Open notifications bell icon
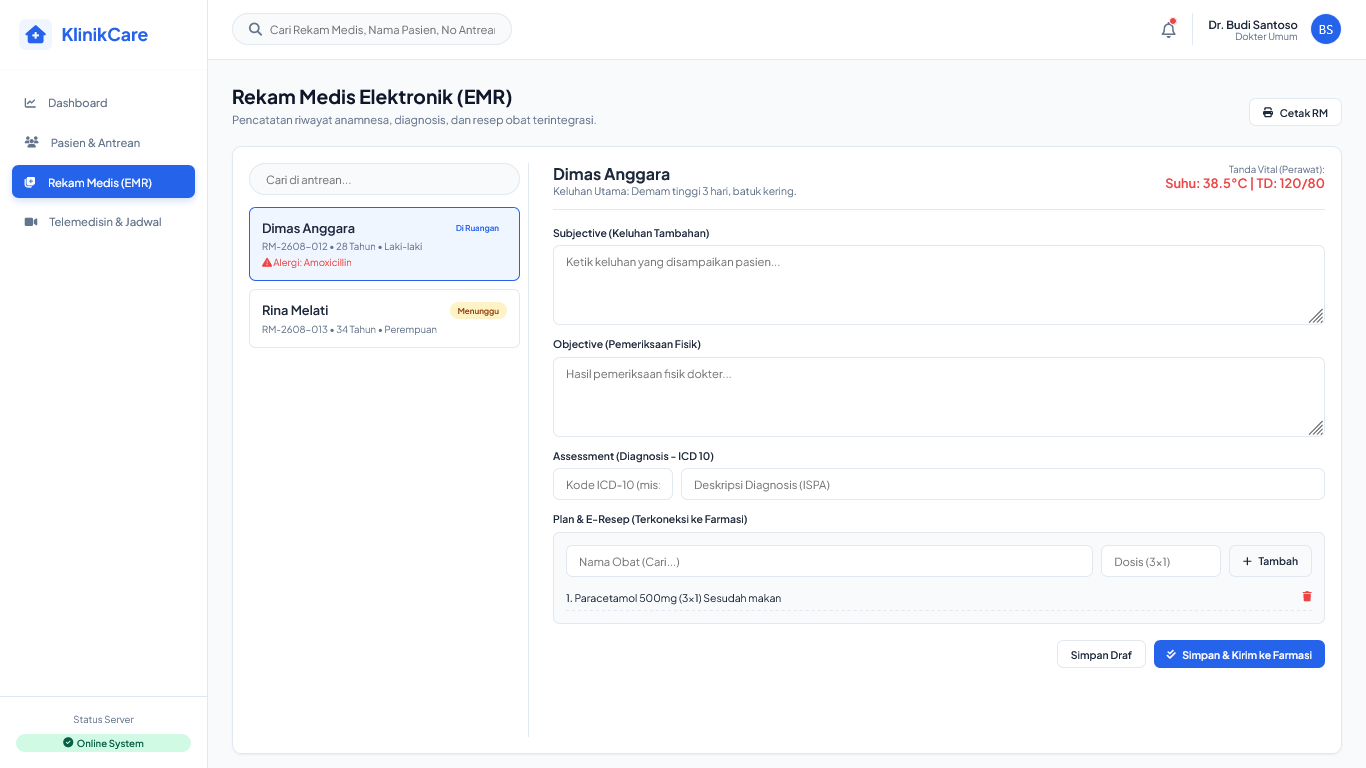The height and width of the screenshot is (768, 1366). click(x=1168, y=30)
